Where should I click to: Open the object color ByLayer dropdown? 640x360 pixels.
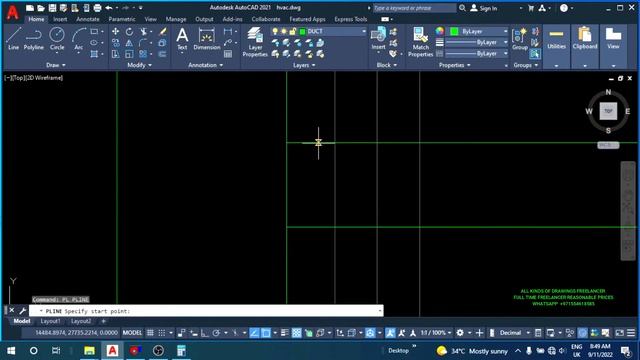(x=505, y=31)
